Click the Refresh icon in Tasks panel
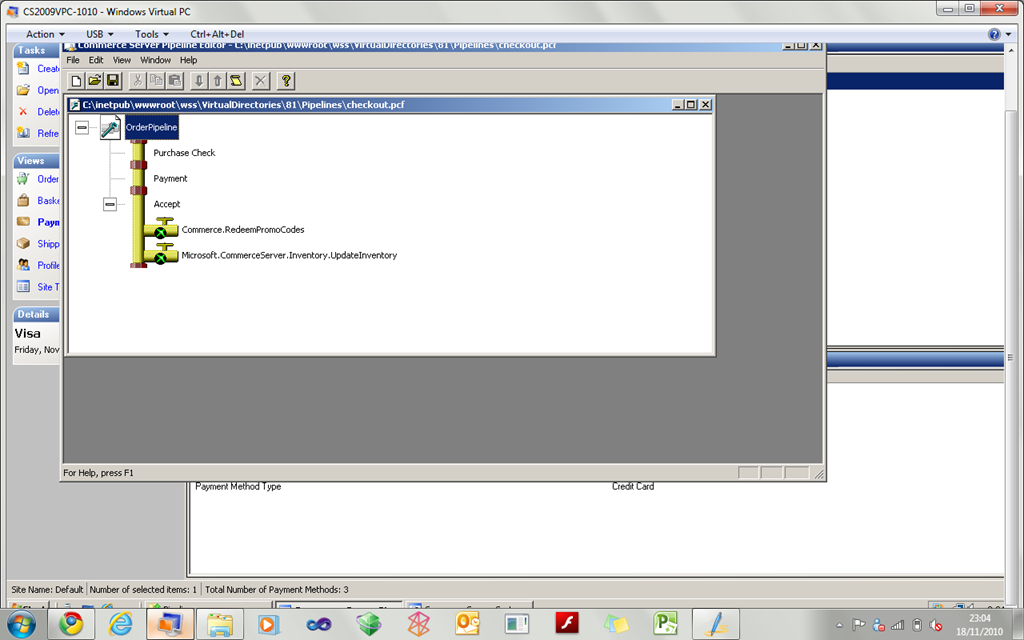 click(x=23, y=133)
